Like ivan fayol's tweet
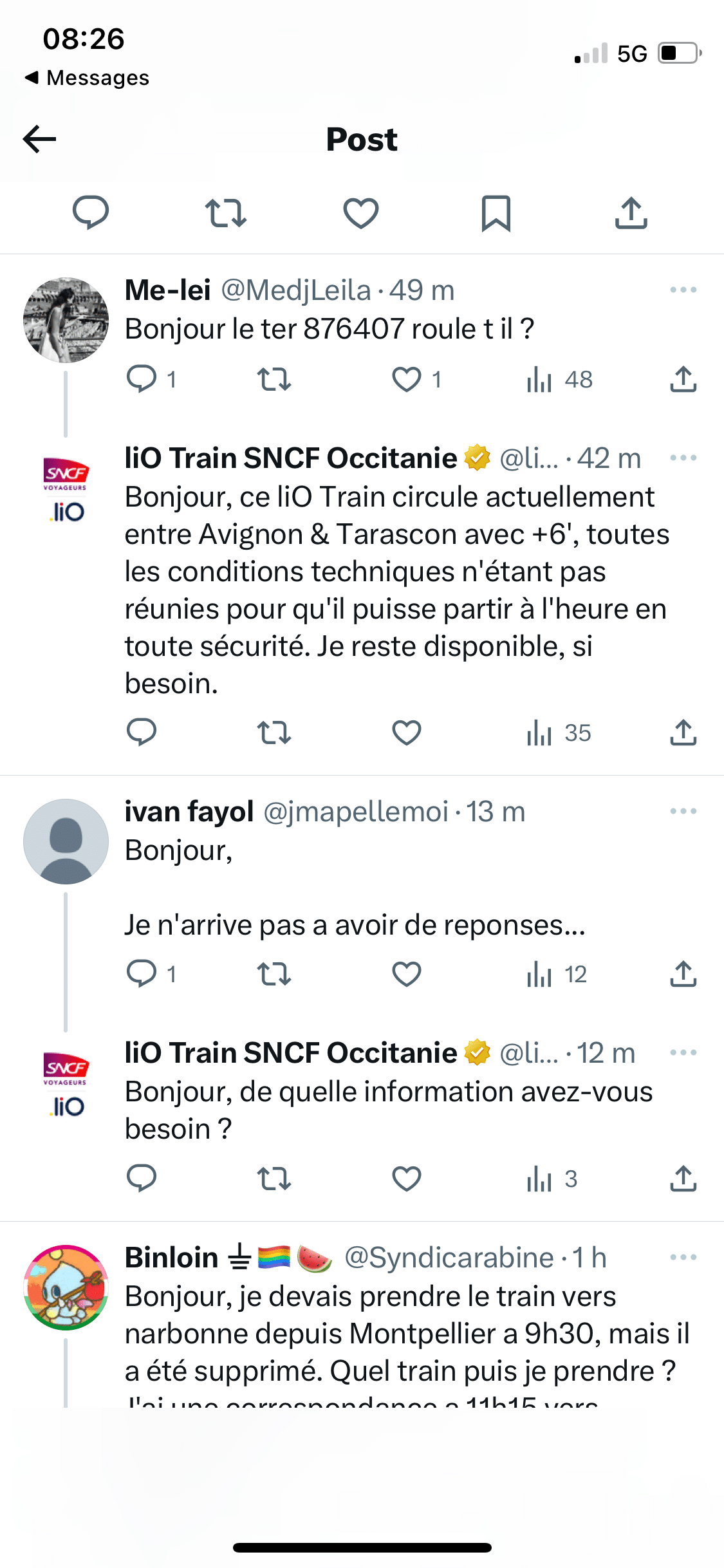 pos(407,974)
